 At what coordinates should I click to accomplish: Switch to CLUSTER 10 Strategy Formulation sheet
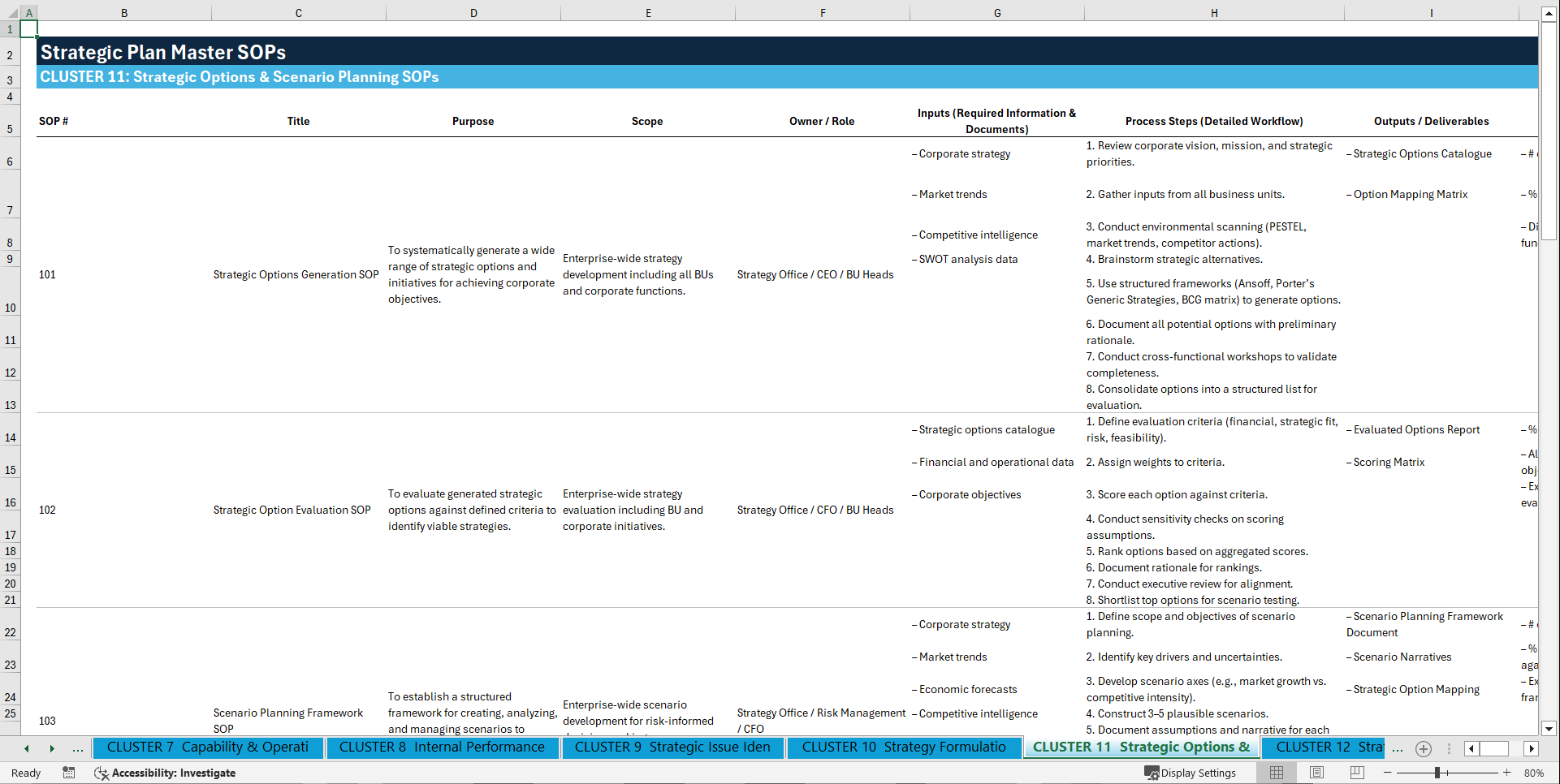(x=903, y=747)
